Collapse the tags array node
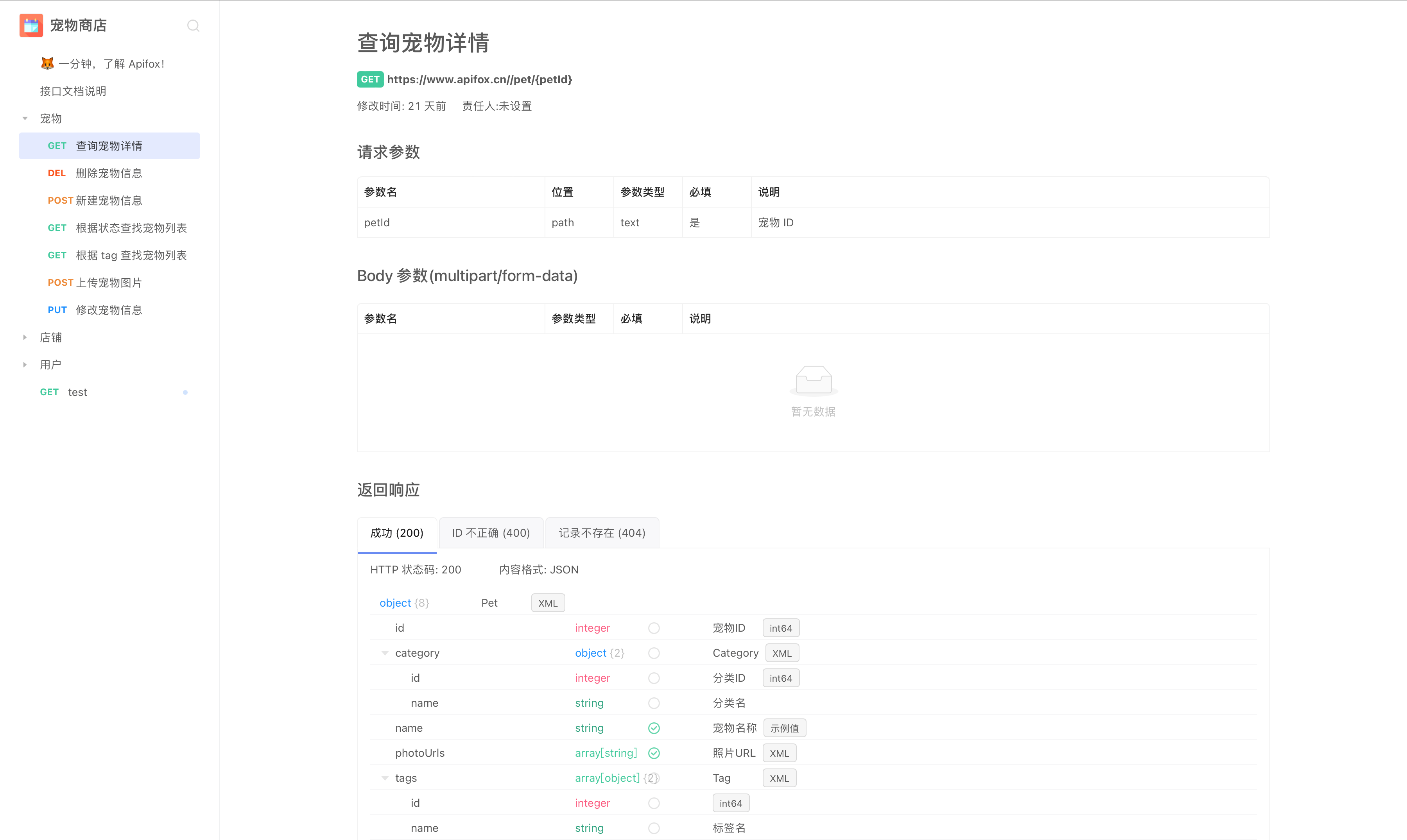The image size is (1407, 840). point(385,778)
